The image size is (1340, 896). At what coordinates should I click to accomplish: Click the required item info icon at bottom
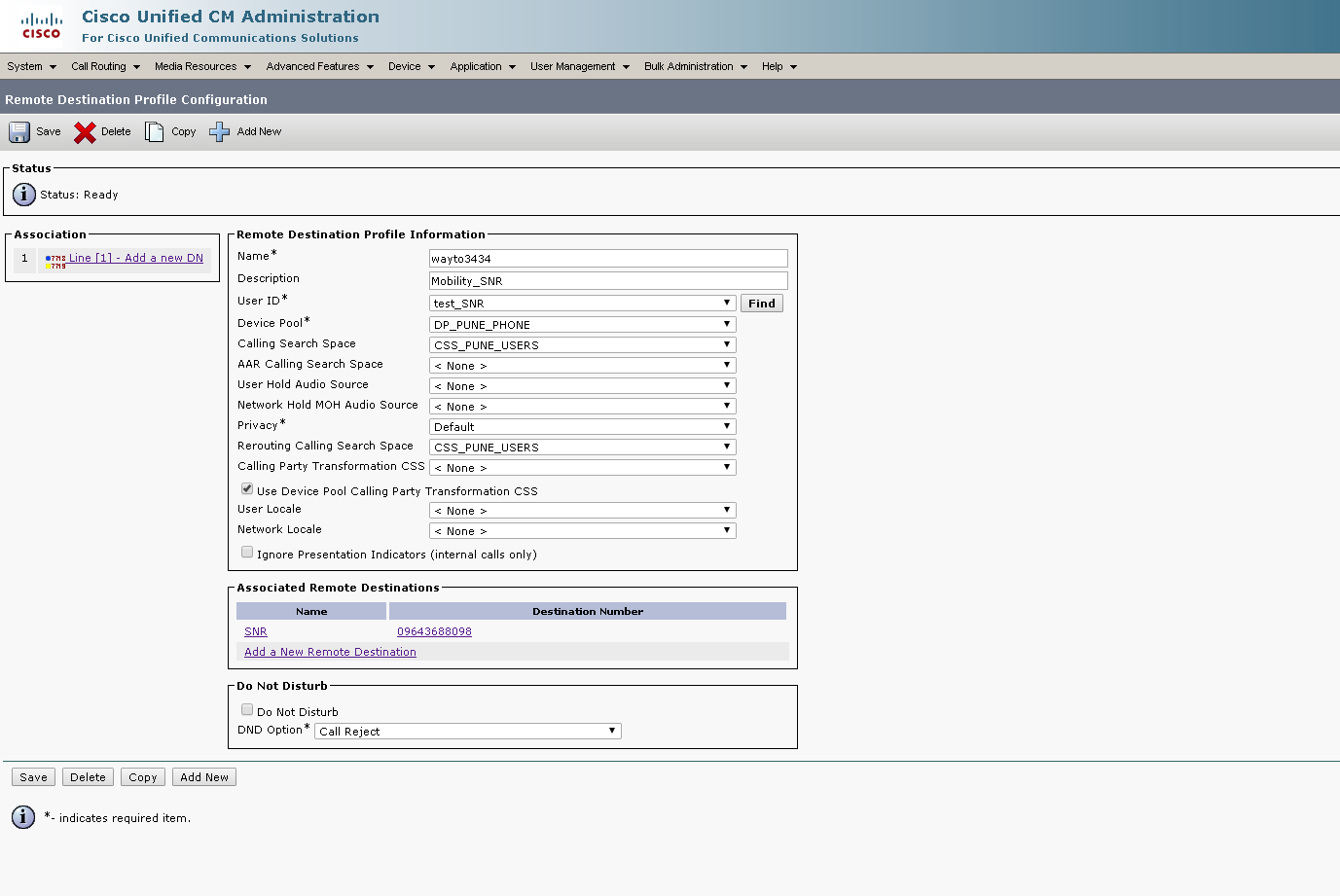pos(23,817)
